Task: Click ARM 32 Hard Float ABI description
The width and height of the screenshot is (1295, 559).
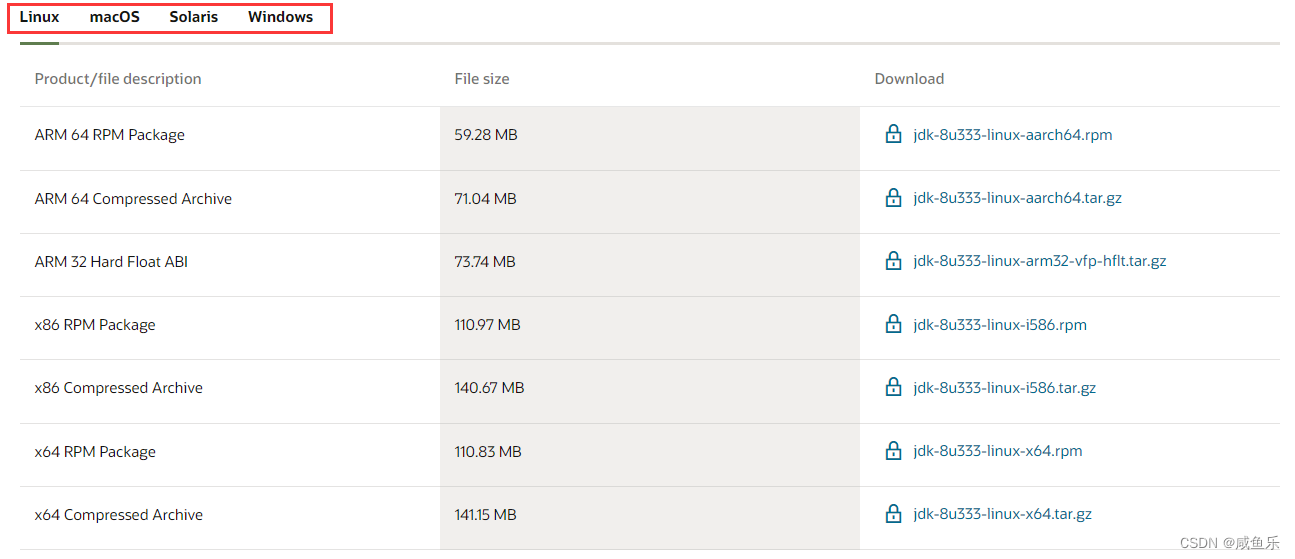Action: [x=111, y=261]
